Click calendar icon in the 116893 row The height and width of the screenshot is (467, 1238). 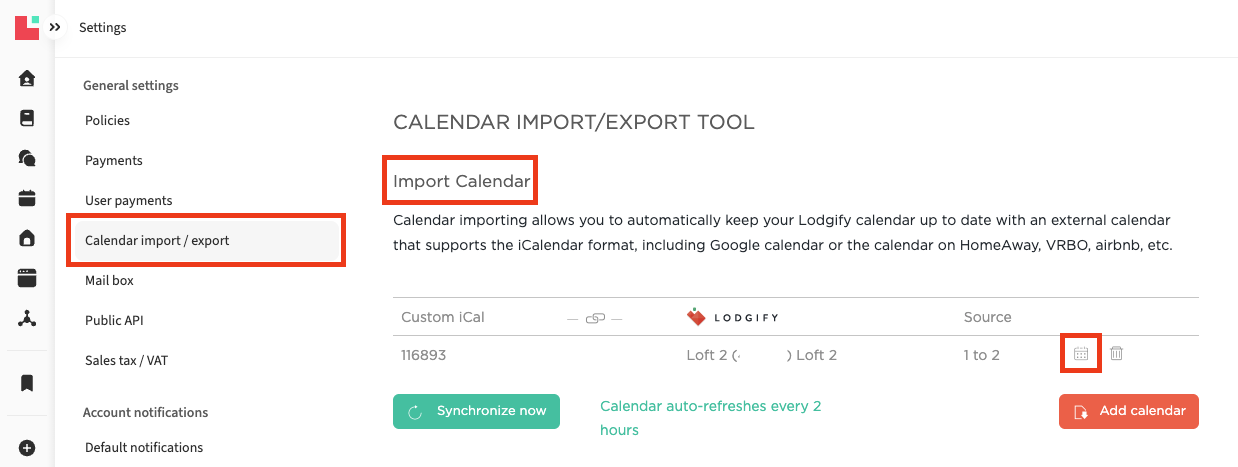coord(1081,354)
